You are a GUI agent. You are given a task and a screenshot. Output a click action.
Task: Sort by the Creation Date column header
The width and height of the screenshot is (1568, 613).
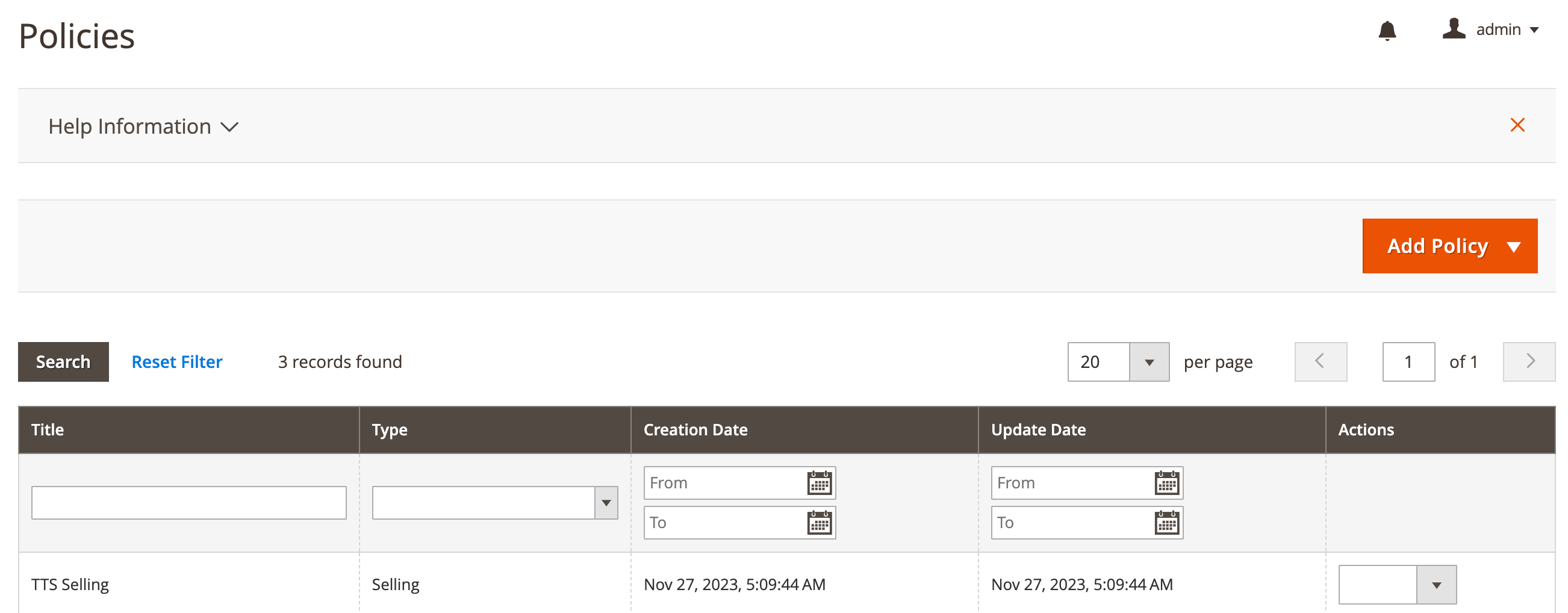coord(695,430)
